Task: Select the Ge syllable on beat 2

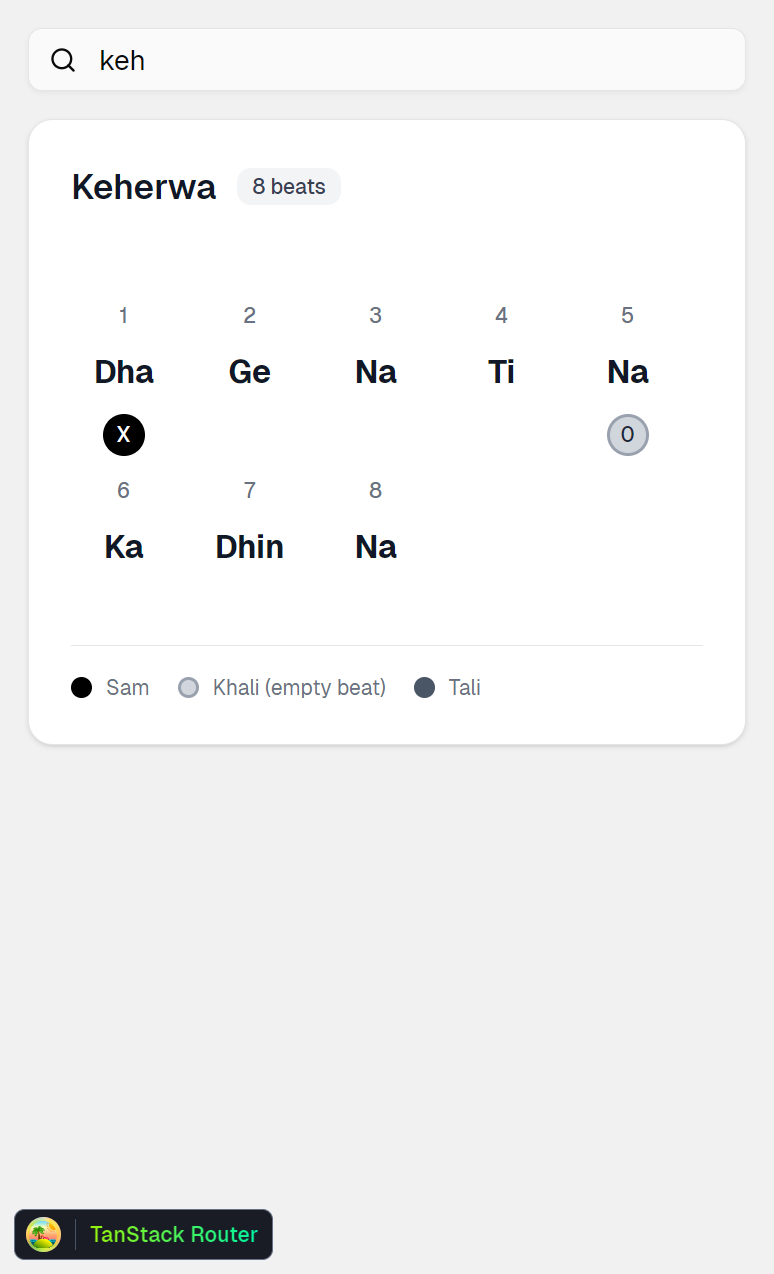Action: (250, 372)
